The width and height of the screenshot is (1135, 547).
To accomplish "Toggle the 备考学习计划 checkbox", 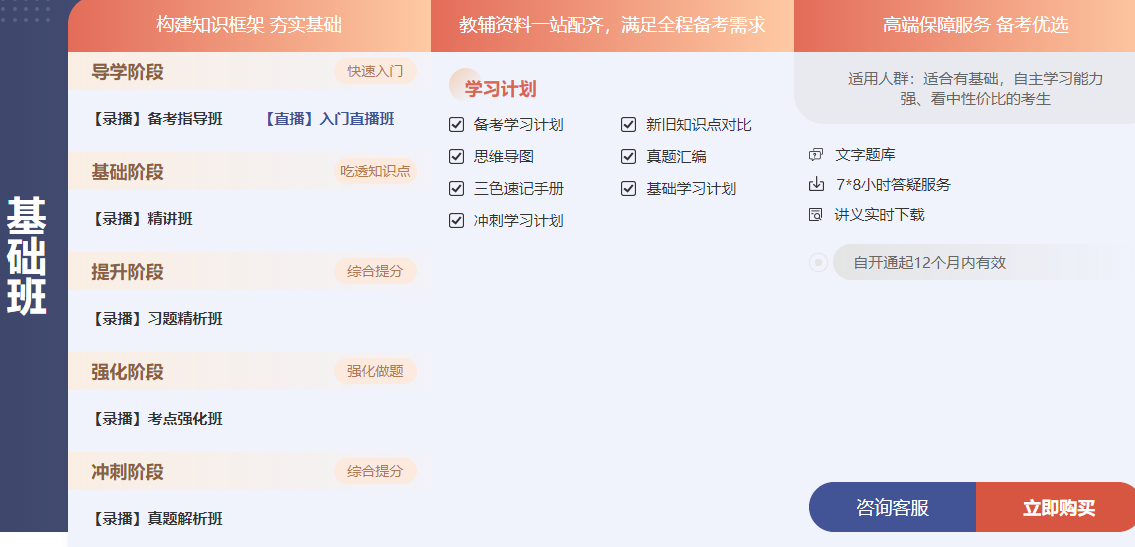I will [x=457, y=125].
